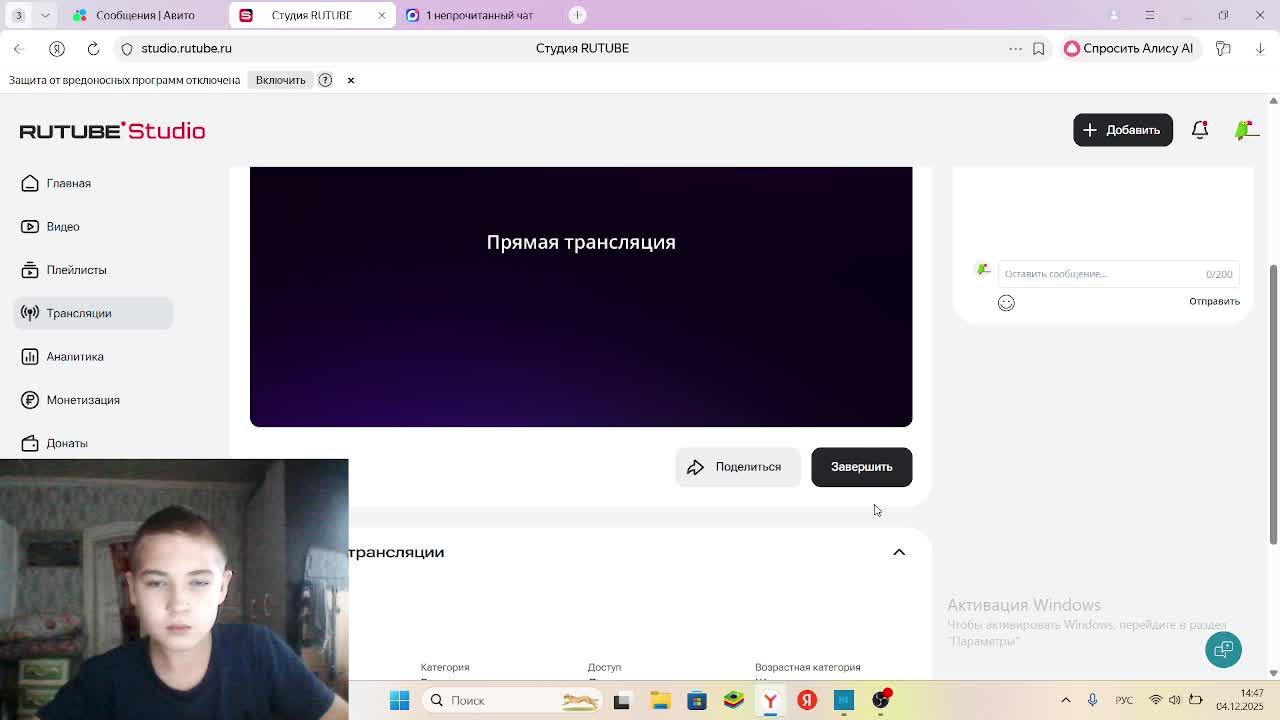Open browser extensions icon
The width and height of the screenshot is (1280, 720).
(1223, 48)
